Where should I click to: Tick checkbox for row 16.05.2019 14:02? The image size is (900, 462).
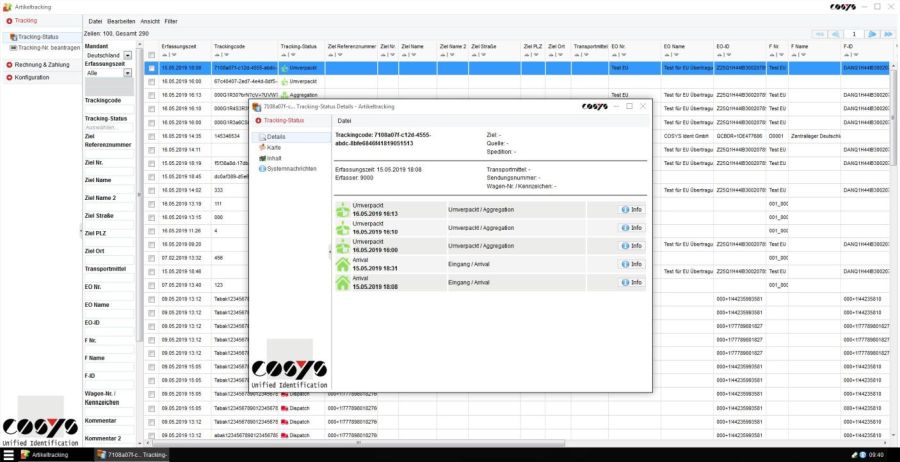pyautogui.click(x=152, y=190)
